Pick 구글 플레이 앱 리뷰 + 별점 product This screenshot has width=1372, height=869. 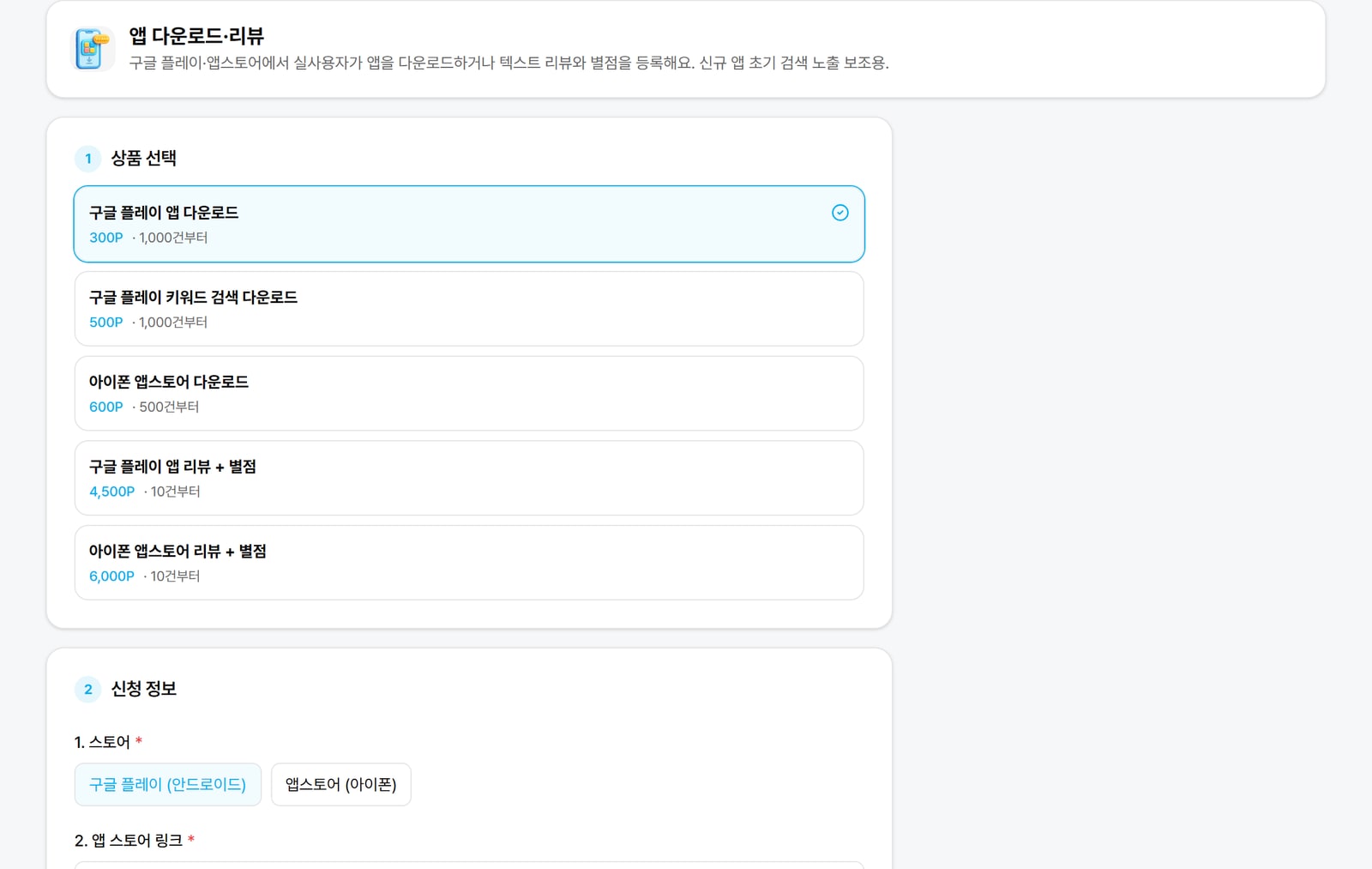pyautogui.click(x=469, y=478)
